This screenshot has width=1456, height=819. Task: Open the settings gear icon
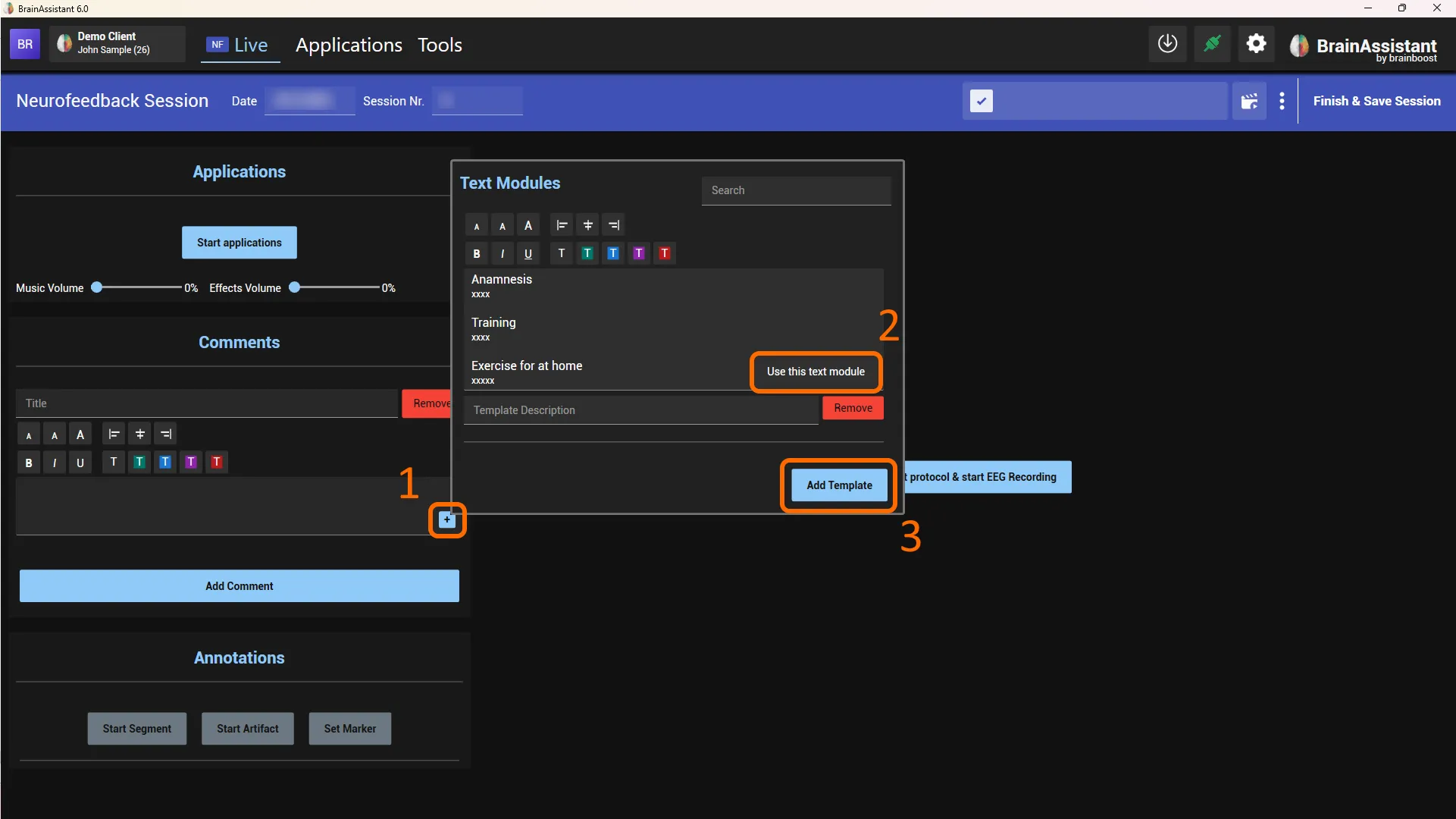(1256, 44)
